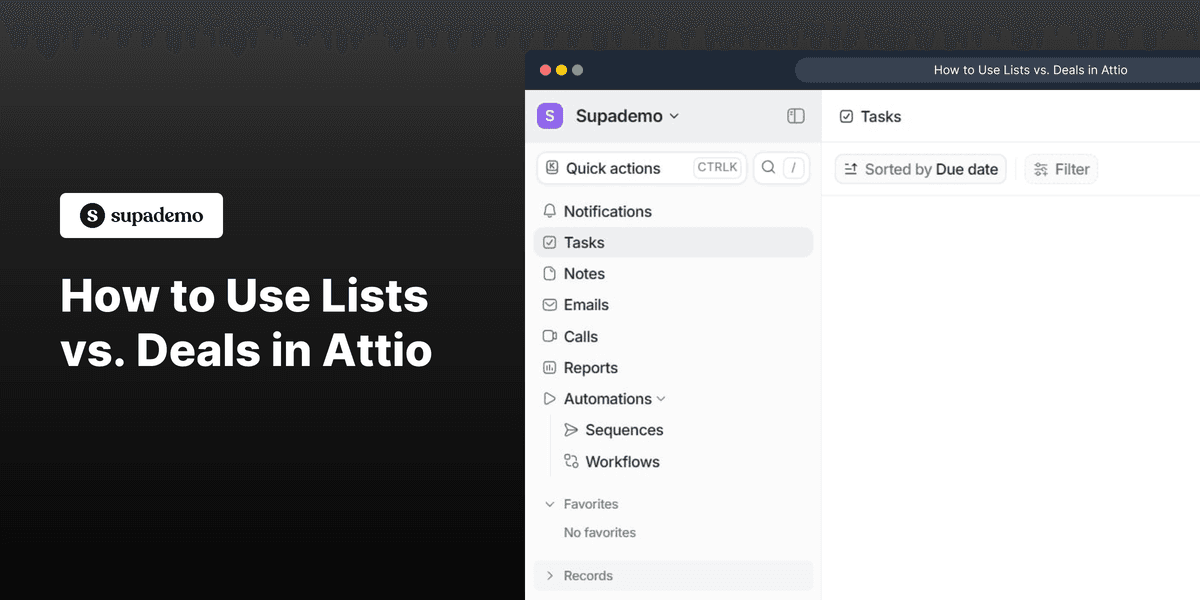
Task: Open the Workflows branching icon
Action: [572, 461]
